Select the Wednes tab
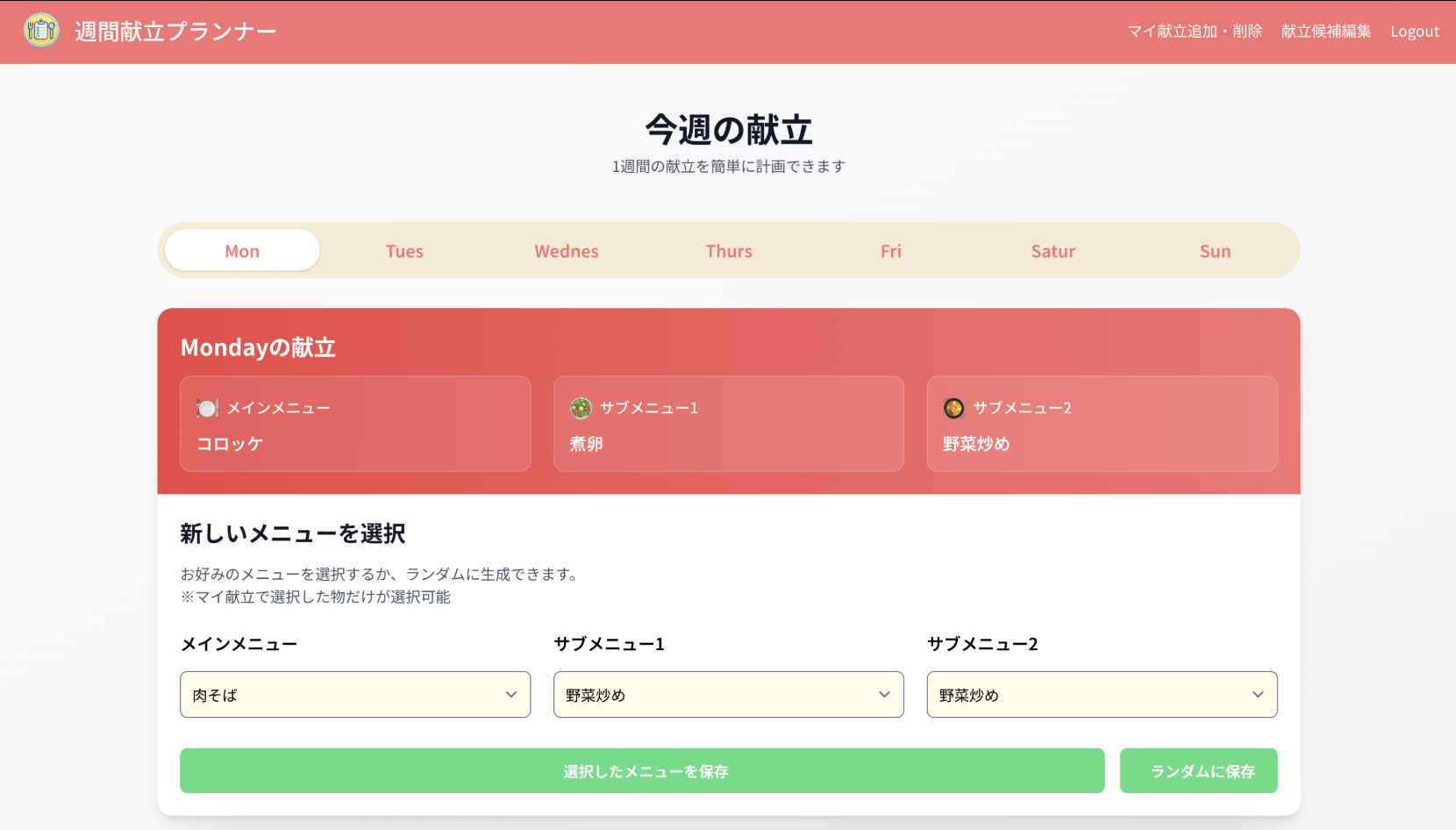 pyautogui.click(x=567, y=251)
